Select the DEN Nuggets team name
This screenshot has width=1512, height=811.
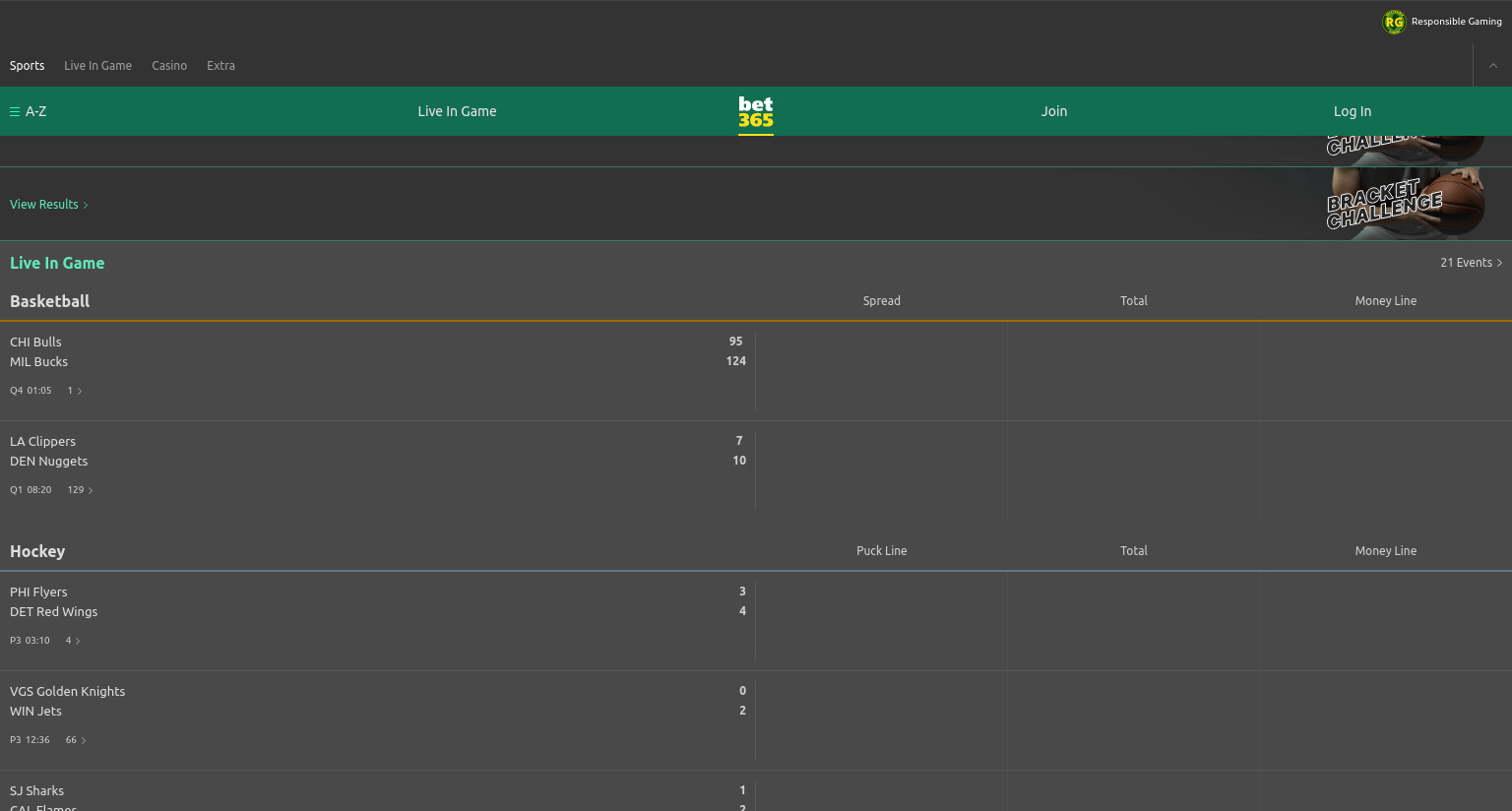click(x=48, y=462)
